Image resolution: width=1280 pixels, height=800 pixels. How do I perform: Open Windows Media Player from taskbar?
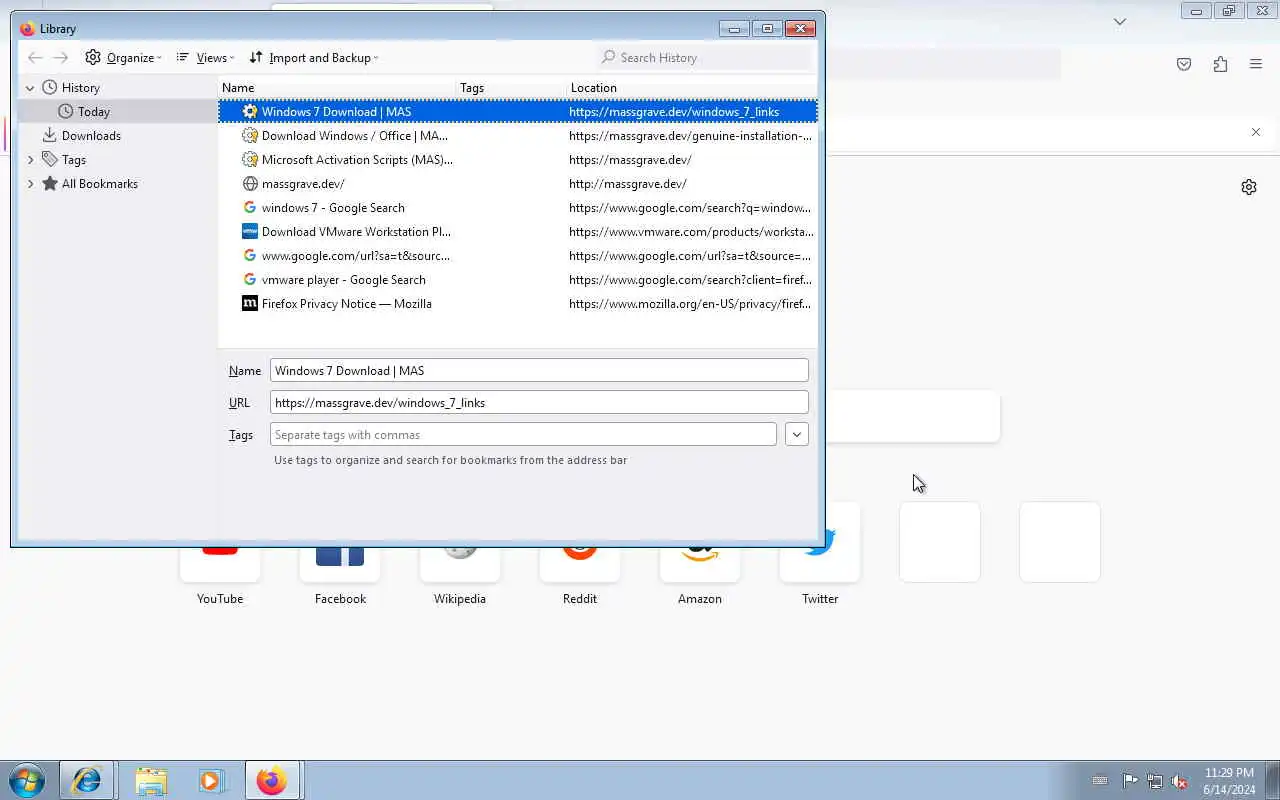click(x=212, y=780)
